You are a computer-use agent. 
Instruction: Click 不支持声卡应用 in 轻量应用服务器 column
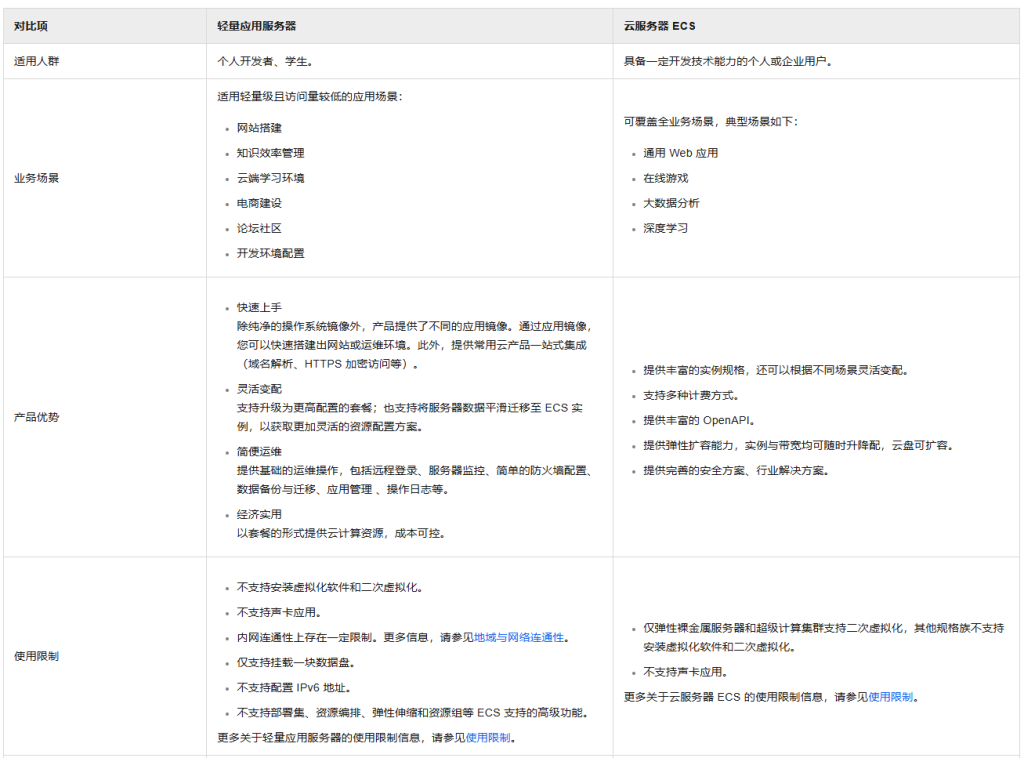[x=279, y=612]
